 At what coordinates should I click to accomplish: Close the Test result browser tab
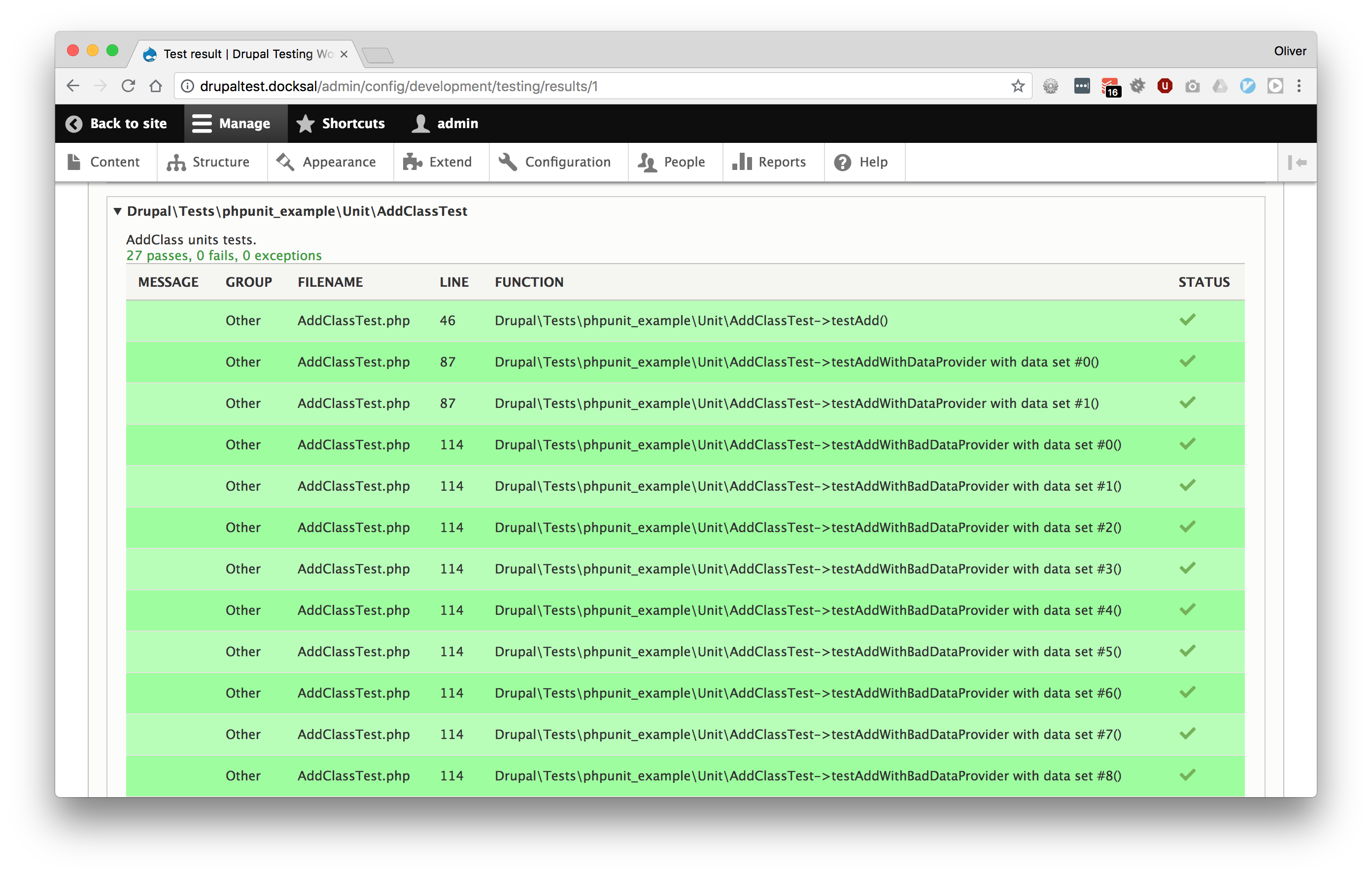(x=343, y=54)
